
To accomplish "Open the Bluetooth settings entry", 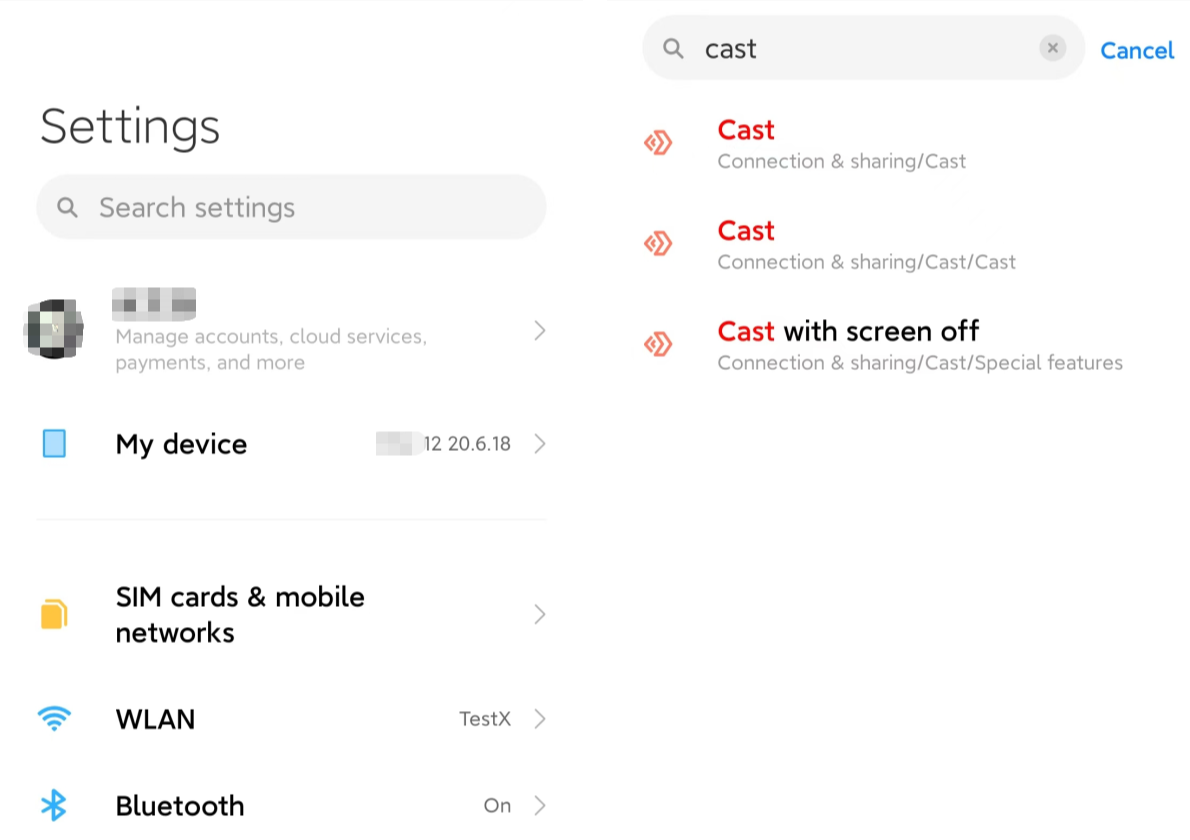I will [x=291, y=805].
